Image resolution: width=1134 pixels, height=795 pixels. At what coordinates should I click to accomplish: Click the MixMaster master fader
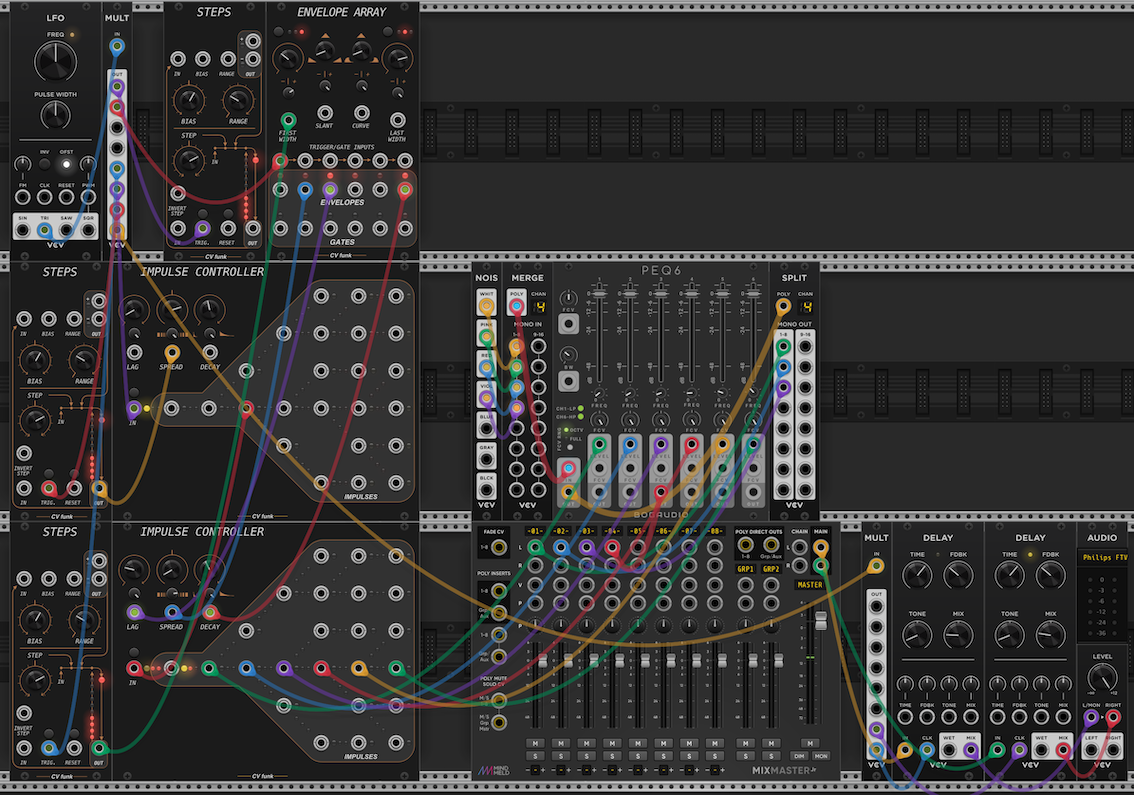point(821,619)
